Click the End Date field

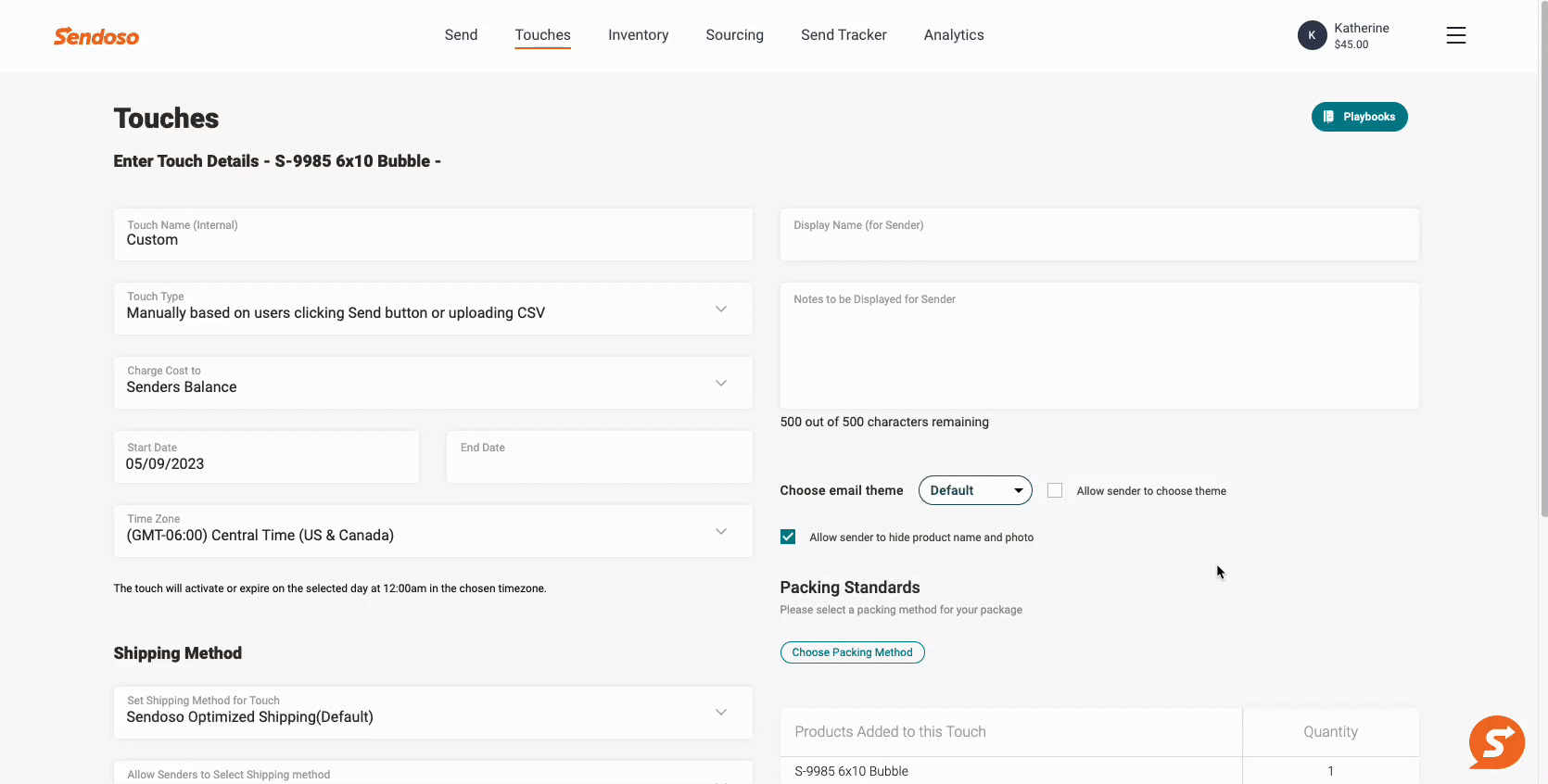600,457
